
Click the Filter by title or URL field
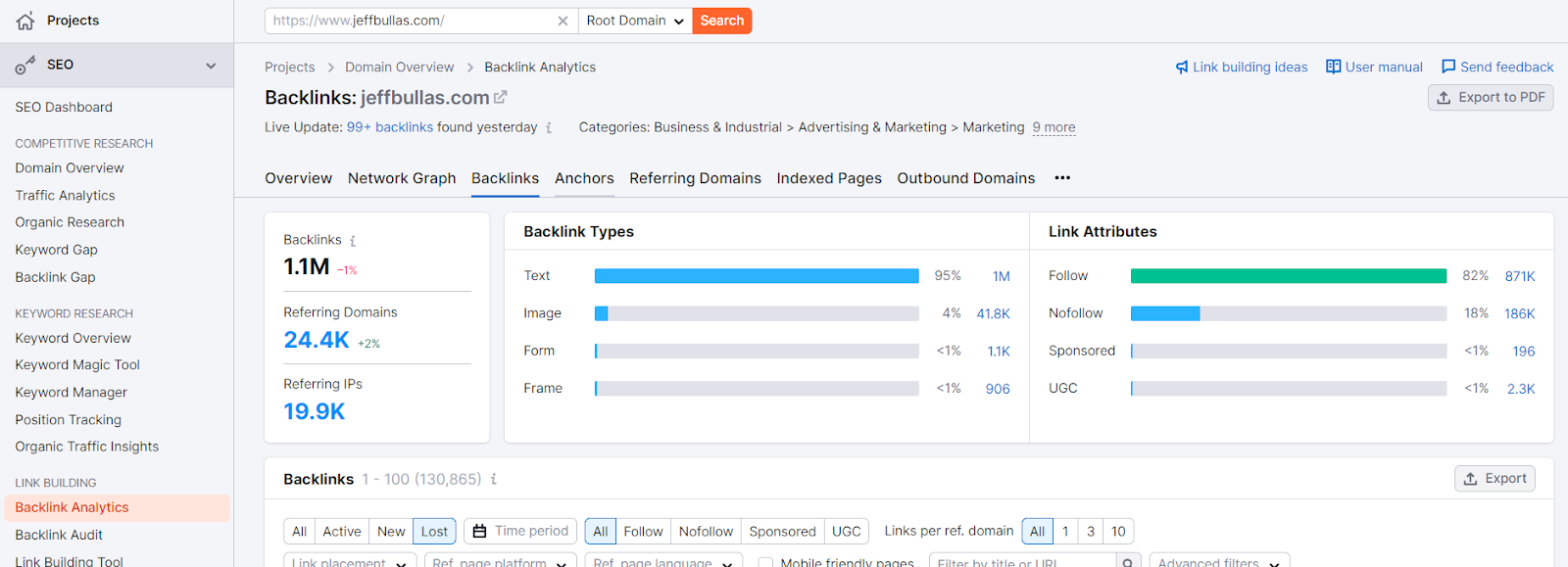1022,562
